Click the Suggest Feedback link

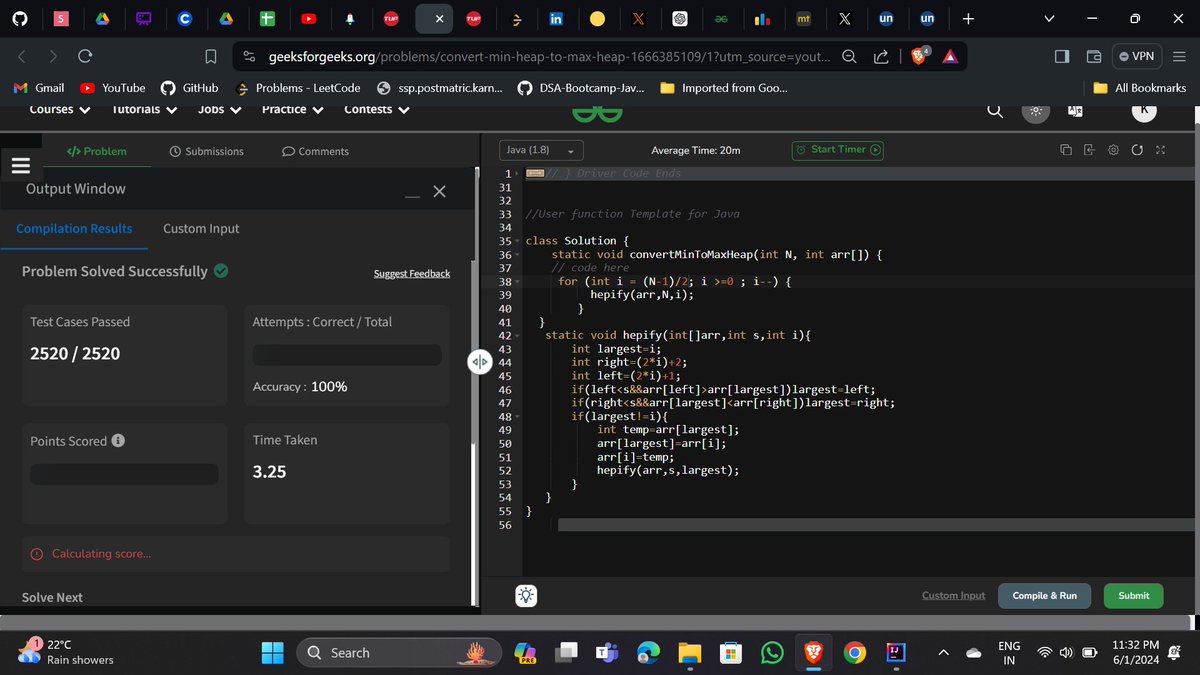point(412,273)
